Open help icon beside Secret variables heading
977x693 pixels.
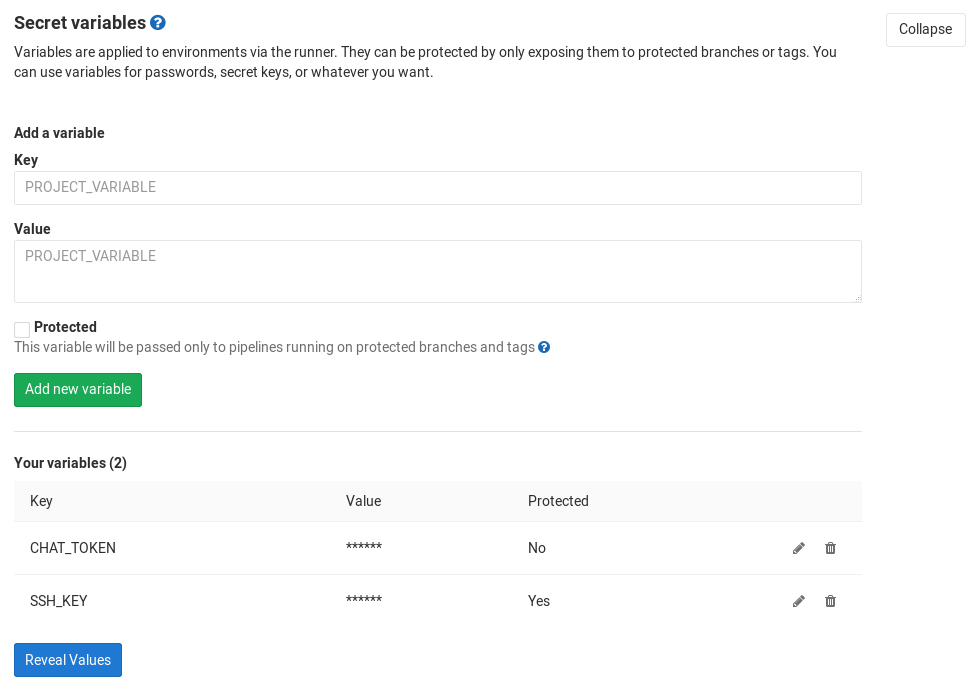click(x=158, y=22)
